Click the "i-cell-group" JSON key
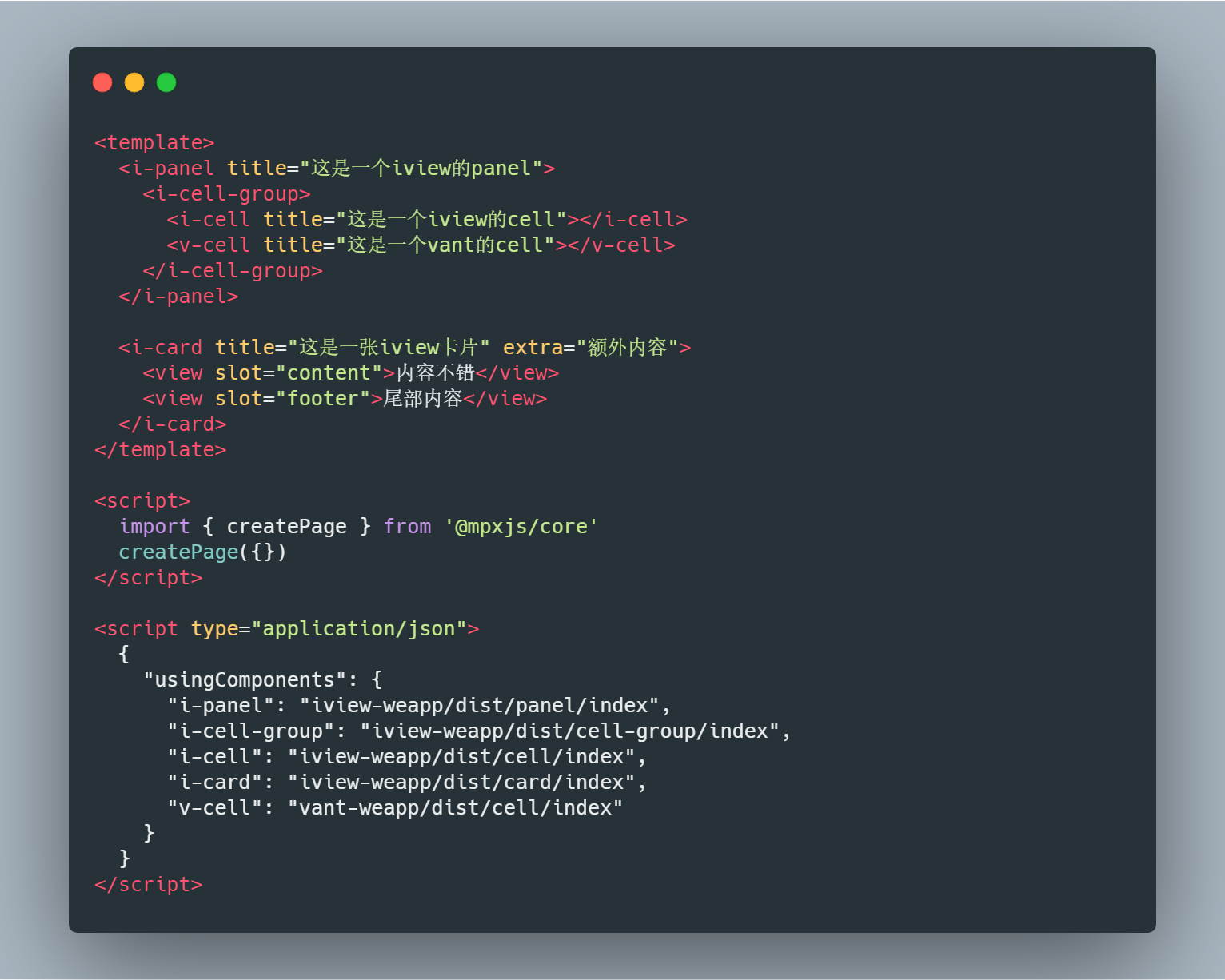 tap(250, 731)
